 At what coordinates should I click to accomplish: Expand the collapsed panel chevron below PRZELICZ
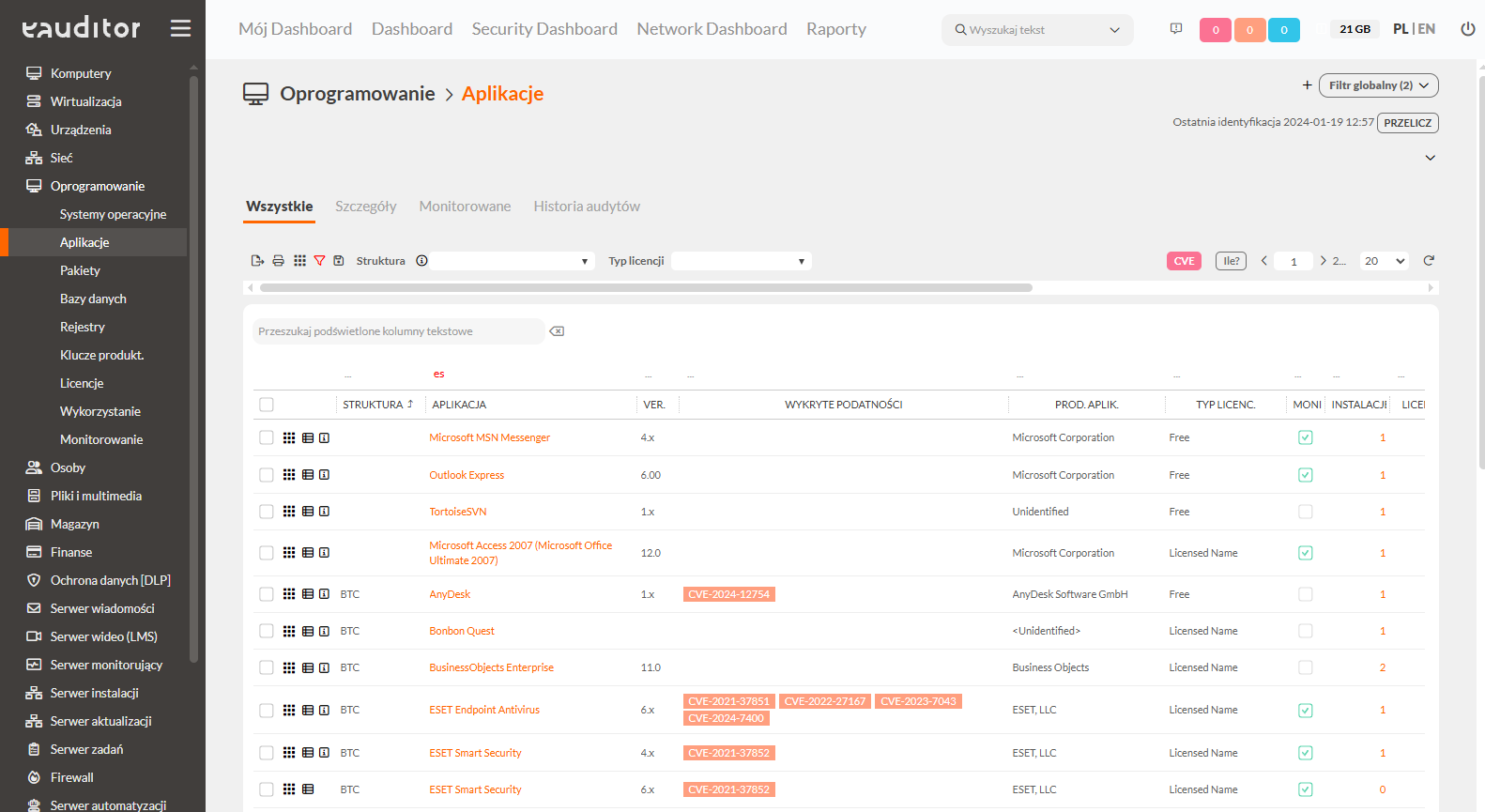pyautogui.click(x=1430, y=158)
